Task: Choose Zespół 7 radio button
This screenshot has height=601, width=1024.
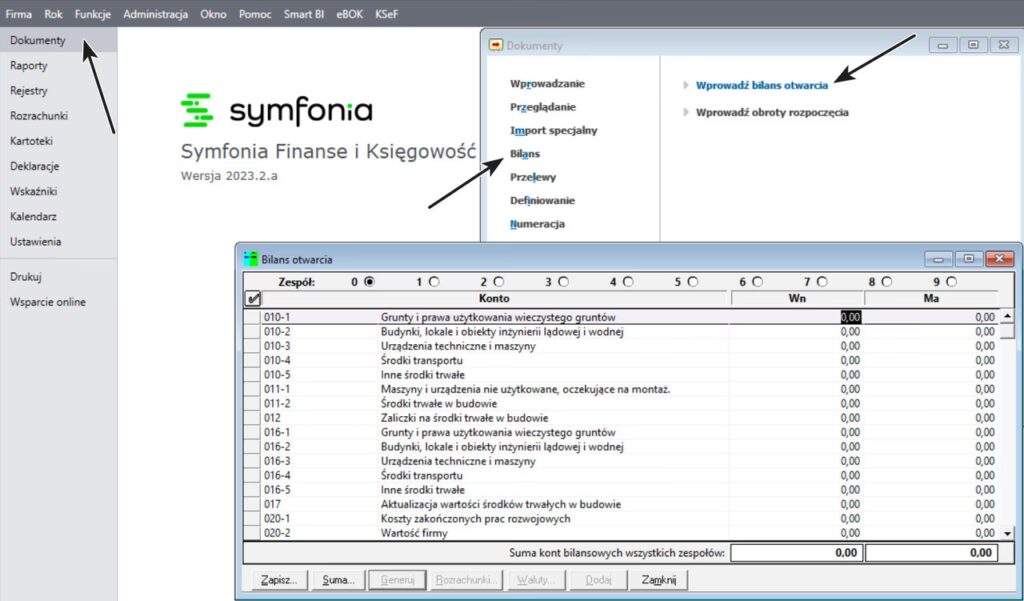Action: click(x=822, y=282)
